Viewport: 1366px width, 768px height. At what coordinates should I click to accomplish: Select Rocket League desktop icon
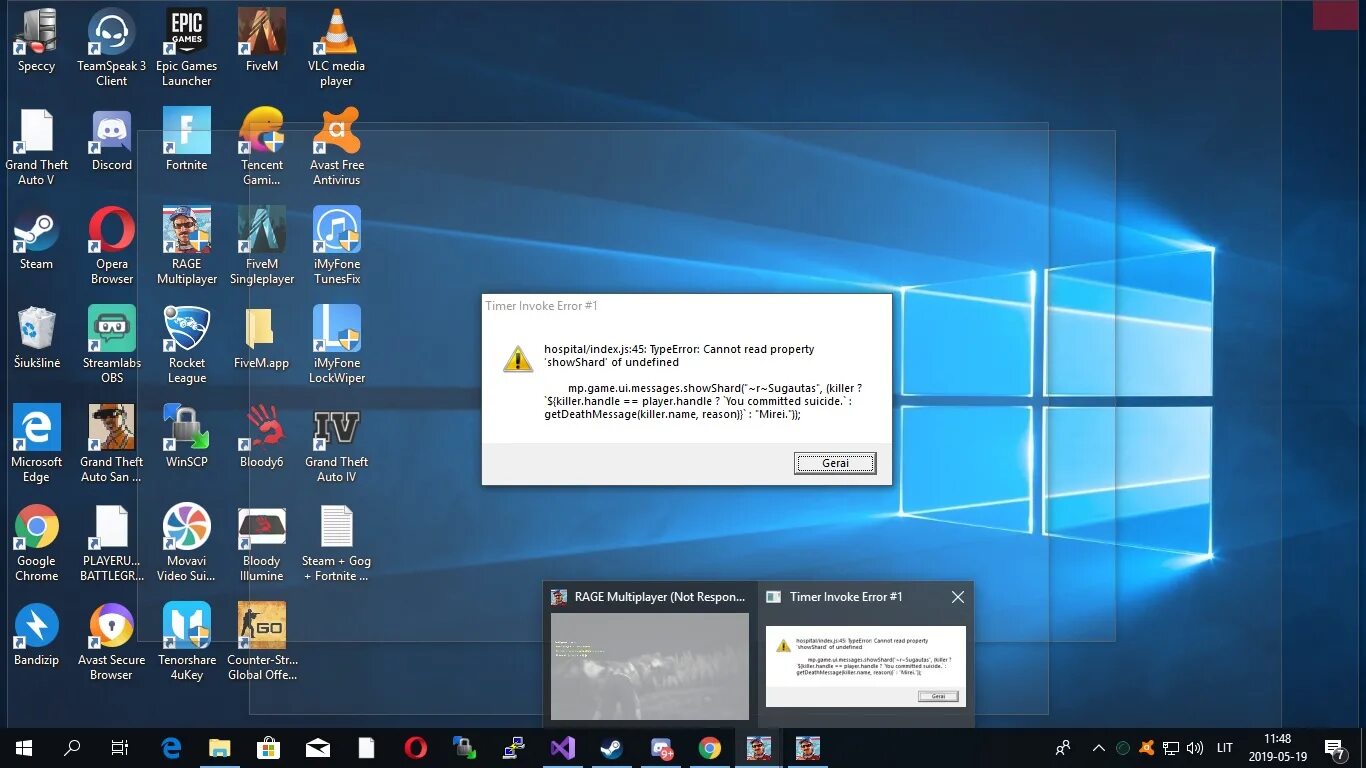[187, 344]
